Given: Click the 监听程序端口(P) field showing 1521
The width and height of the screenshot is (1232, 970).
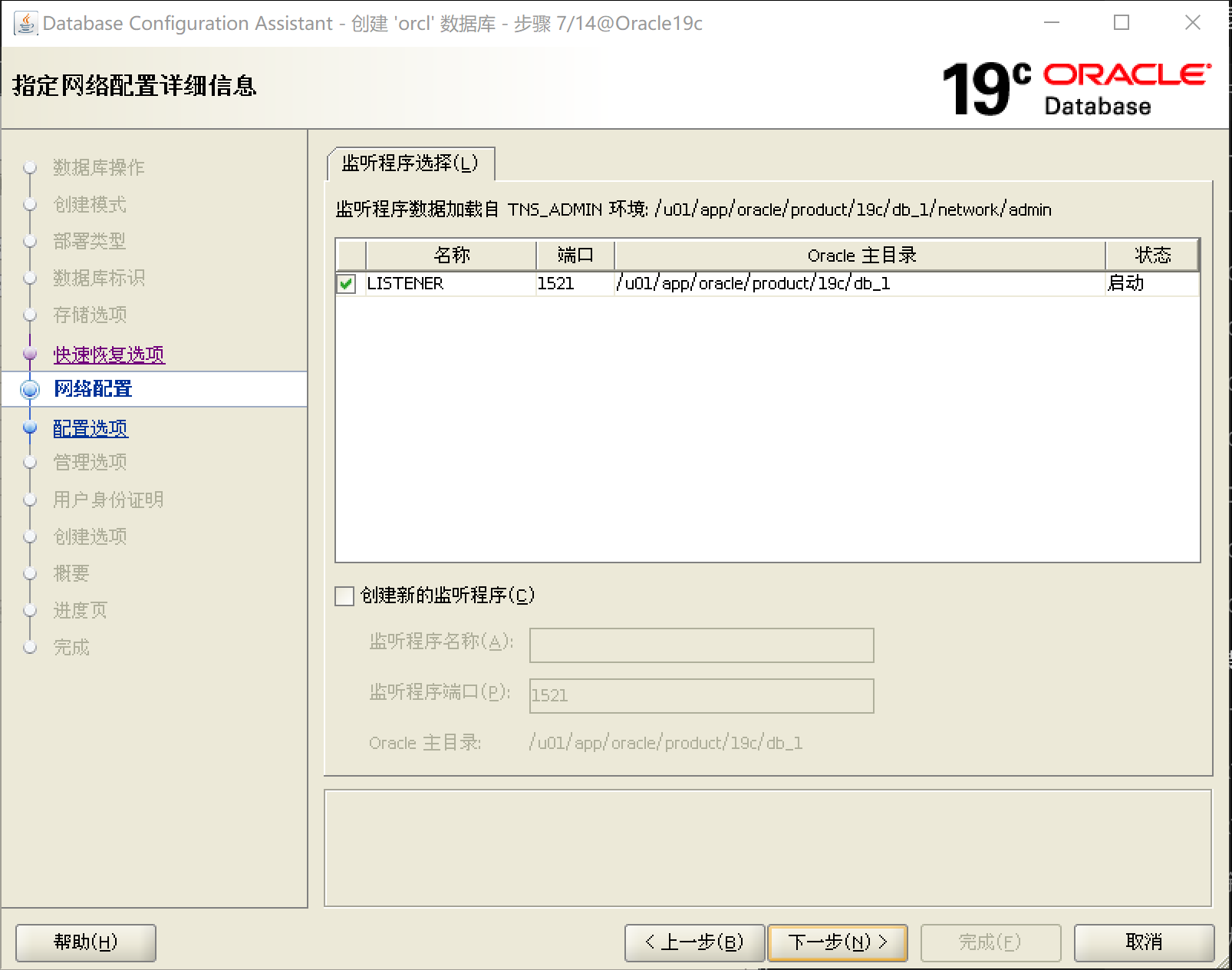Looking at the screenshot, I should [x=702, y=696].
